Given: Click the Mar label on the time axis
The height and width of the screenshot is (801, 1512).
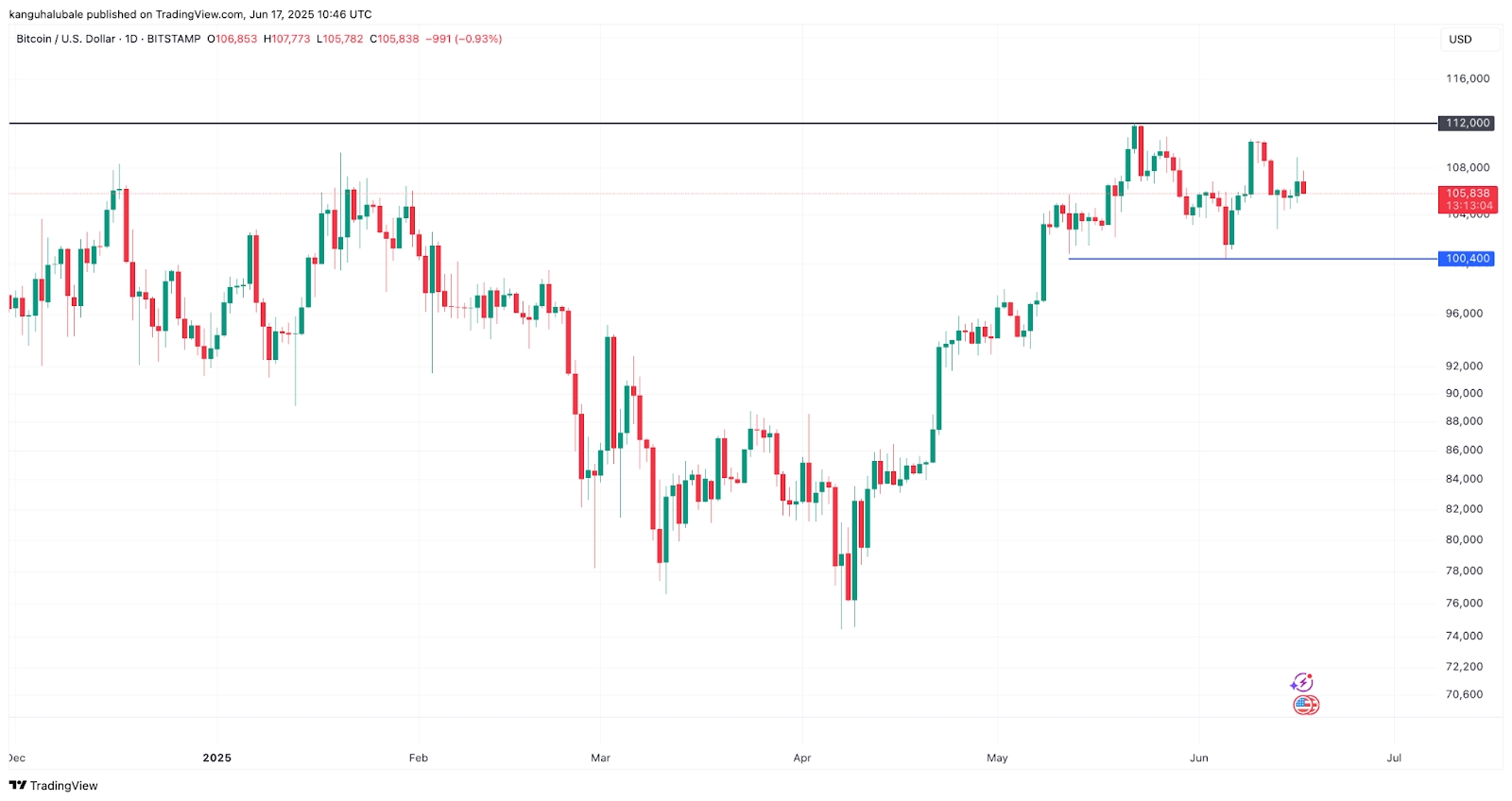Looking at the screenshot, I should (600, 758).
